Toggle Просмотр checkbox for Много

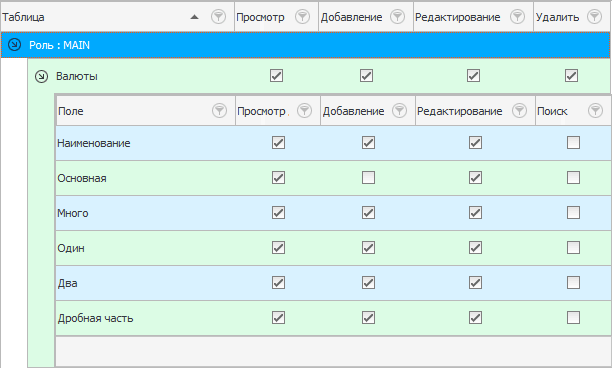point(278,213)
